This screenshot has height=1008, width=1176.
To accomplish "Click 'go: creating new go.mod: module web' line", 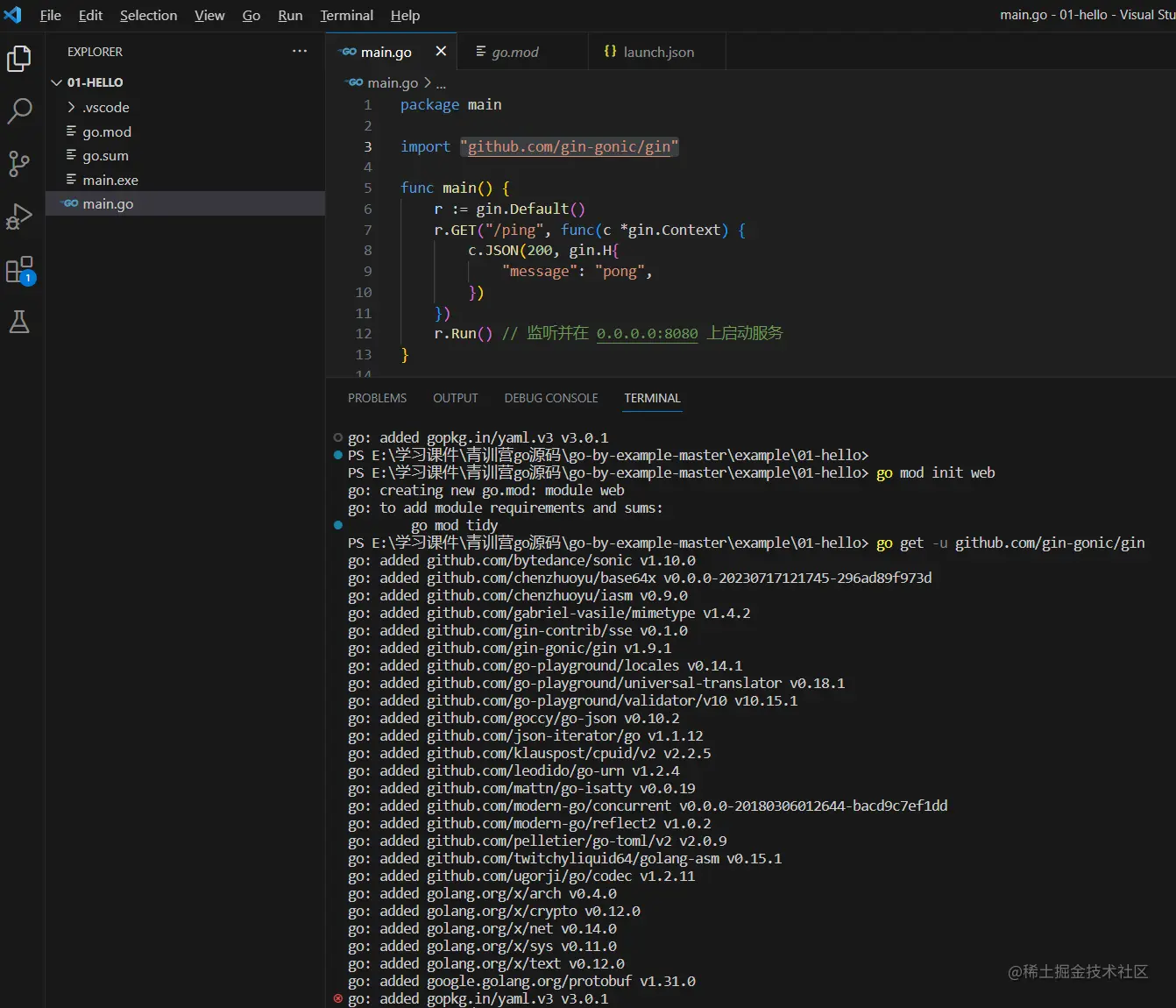I will 486,490.
